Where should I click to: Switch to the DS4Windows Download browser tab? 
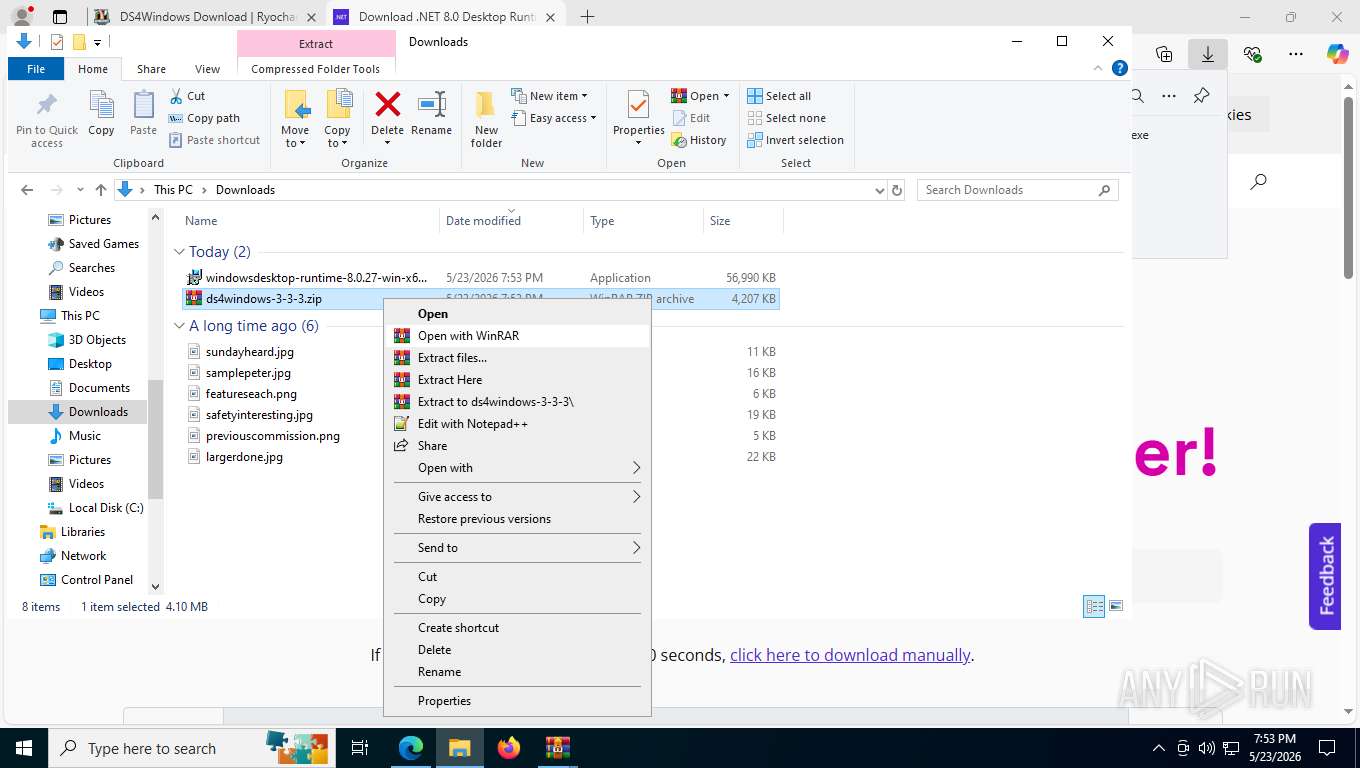(x=207, y=17)
